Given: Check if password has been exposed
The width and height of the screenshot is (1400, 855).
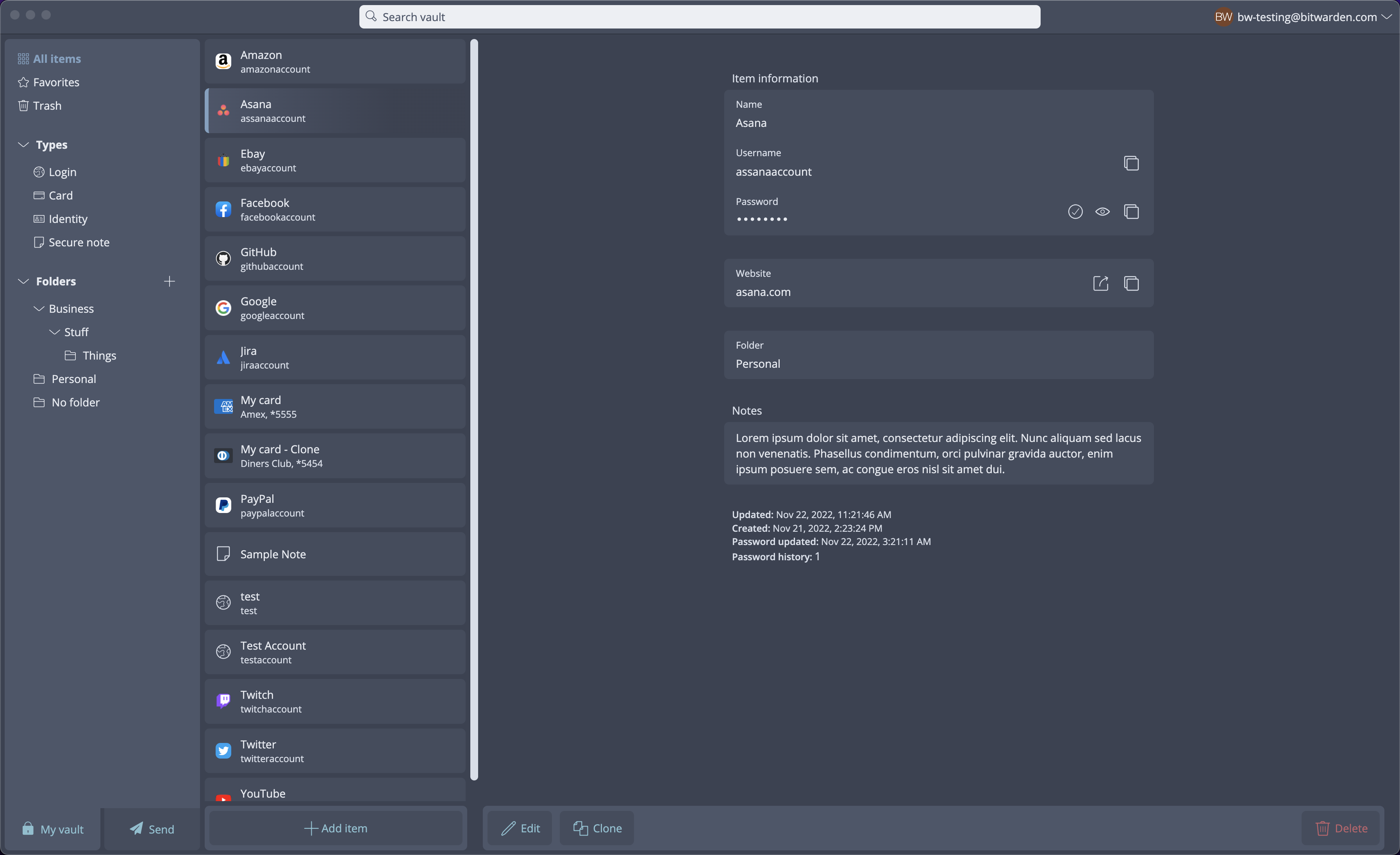Looking at the screenshot, I should point(1075,212).
